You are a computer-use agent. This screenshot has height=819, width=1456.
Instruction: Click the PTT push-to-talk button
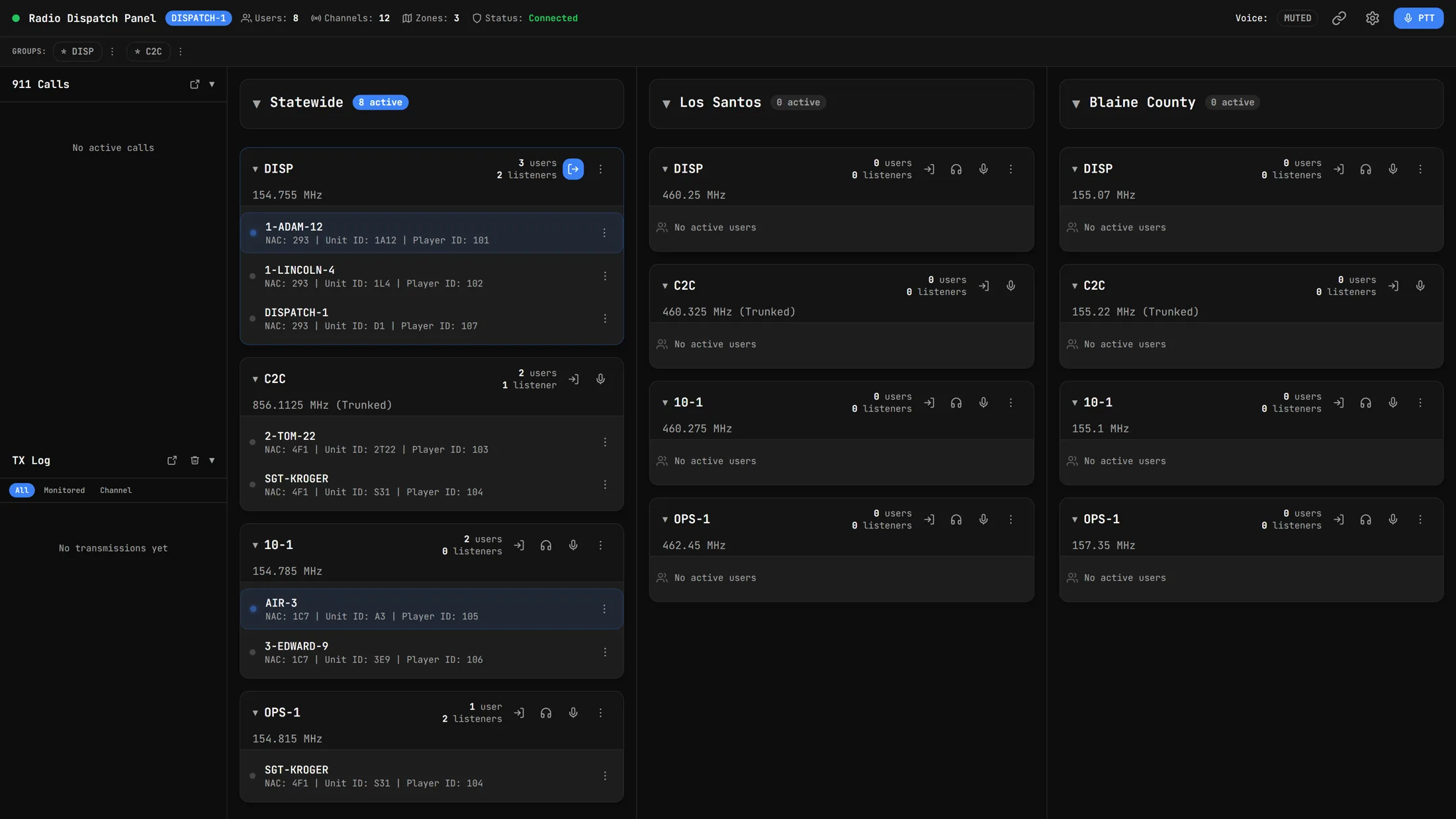[x=1418, y=19]
